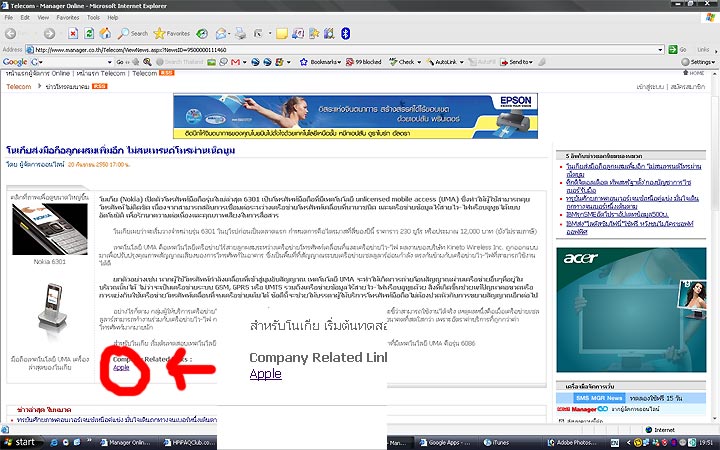Screen dimensions: 720x450
Task: Open the Google toolbar logo
Action: point(15,62)
